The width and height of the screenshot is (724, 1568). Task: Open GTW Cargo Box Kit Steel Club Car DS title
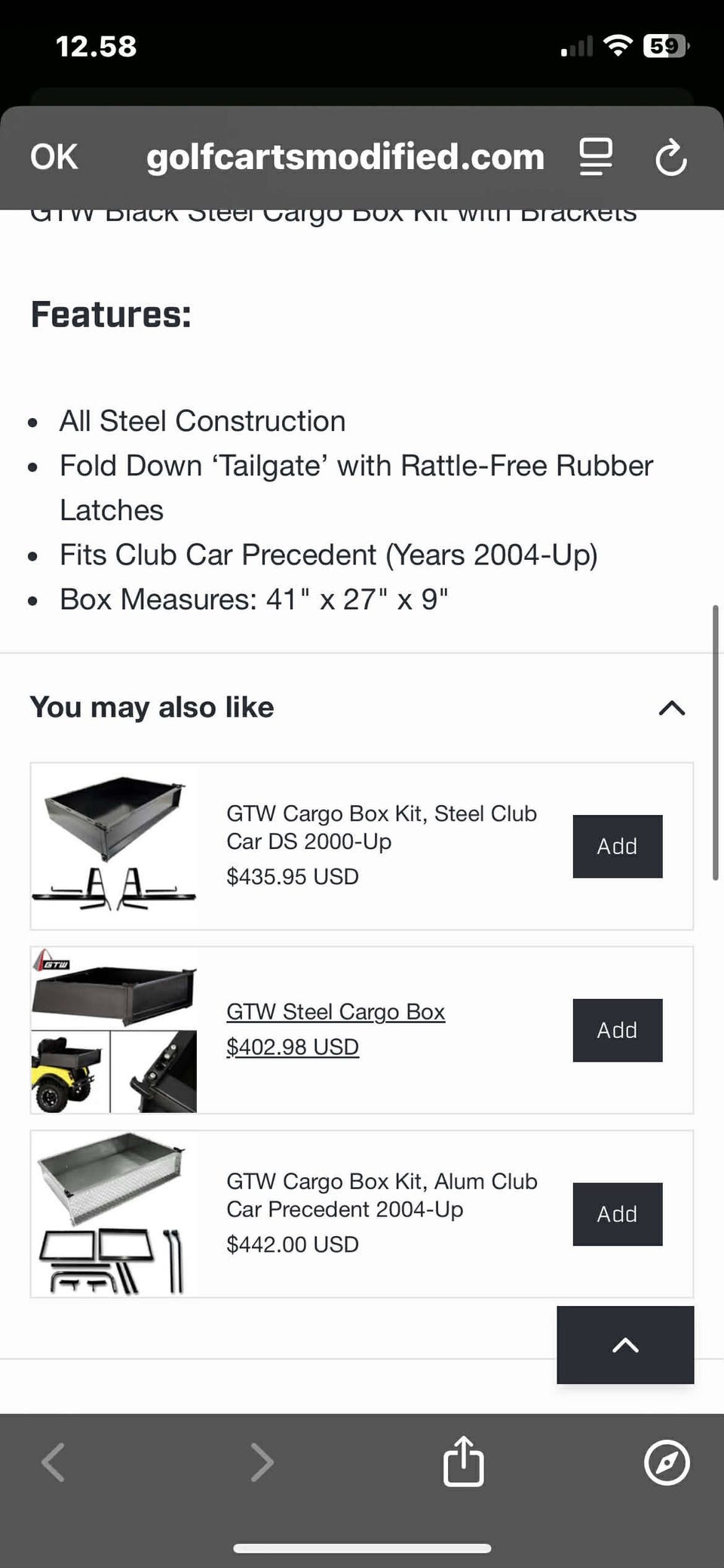(x=382, y=827)
